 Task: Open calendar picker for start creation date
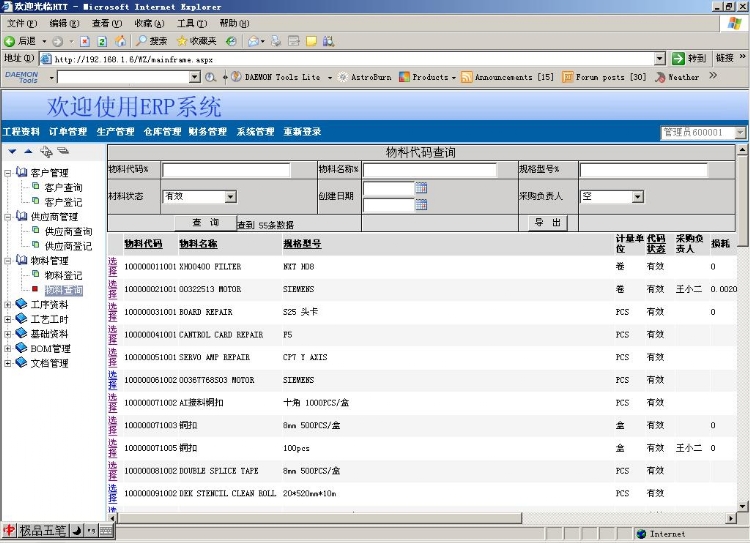point(421,188)
